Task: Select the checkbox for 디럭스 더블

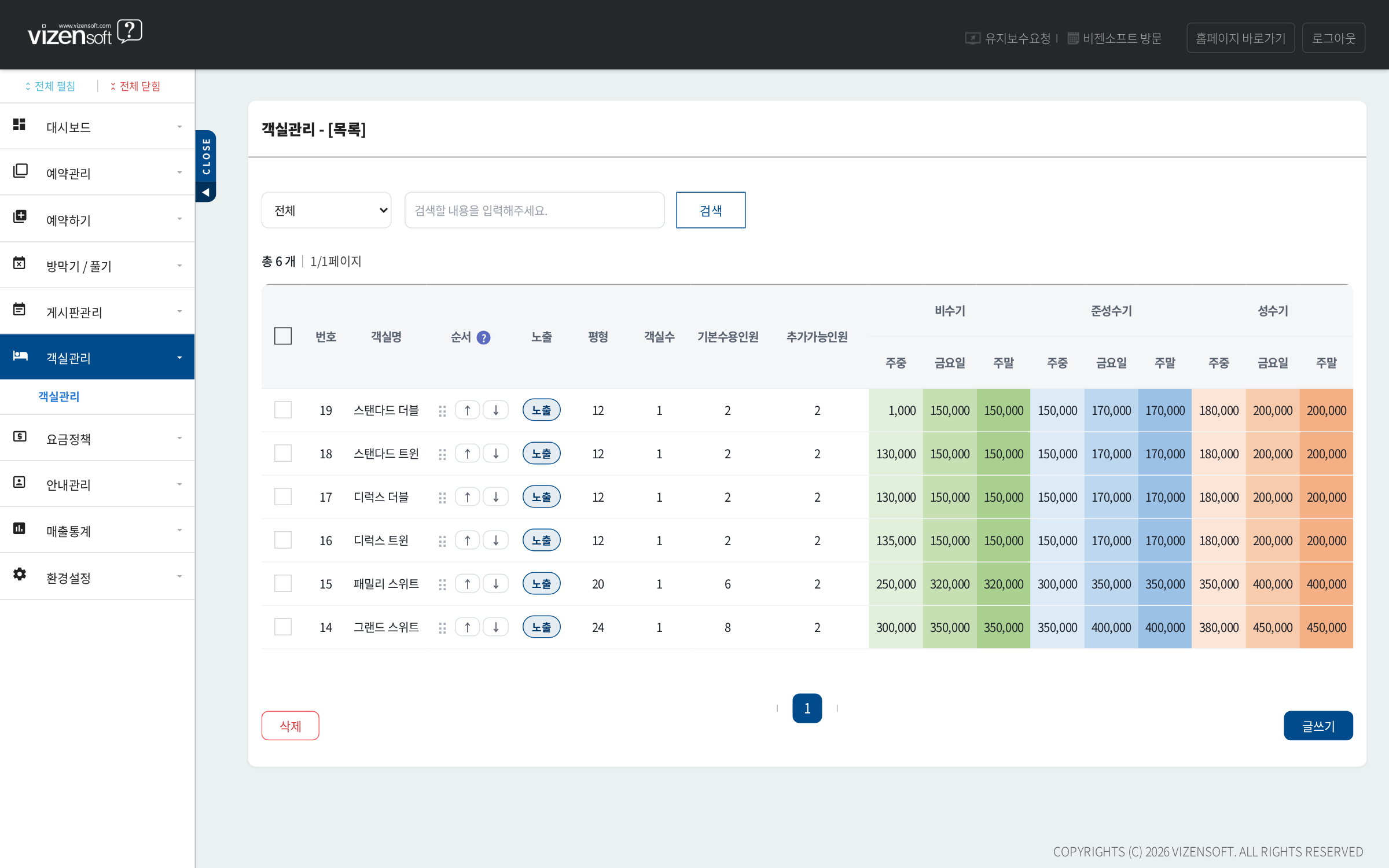Action: click(283, 496)
